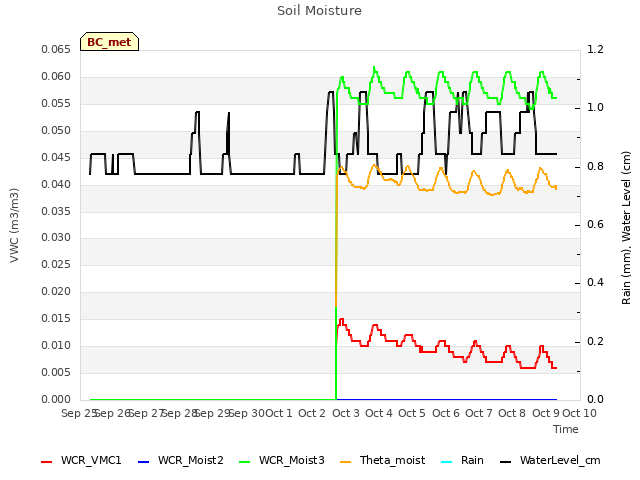Image resolution: width=640 pixels, height=480 pixels.
Task: Toggle WaterLevel_cm legend entry
Action: [x=550, y=460]
